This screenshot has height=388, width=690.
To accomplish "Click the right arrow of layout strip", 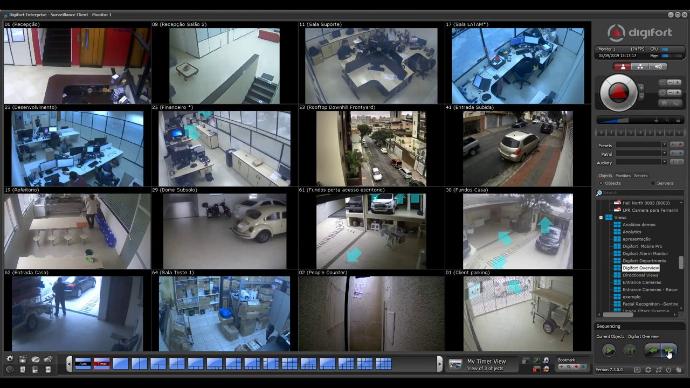I will tap(439, 364).
